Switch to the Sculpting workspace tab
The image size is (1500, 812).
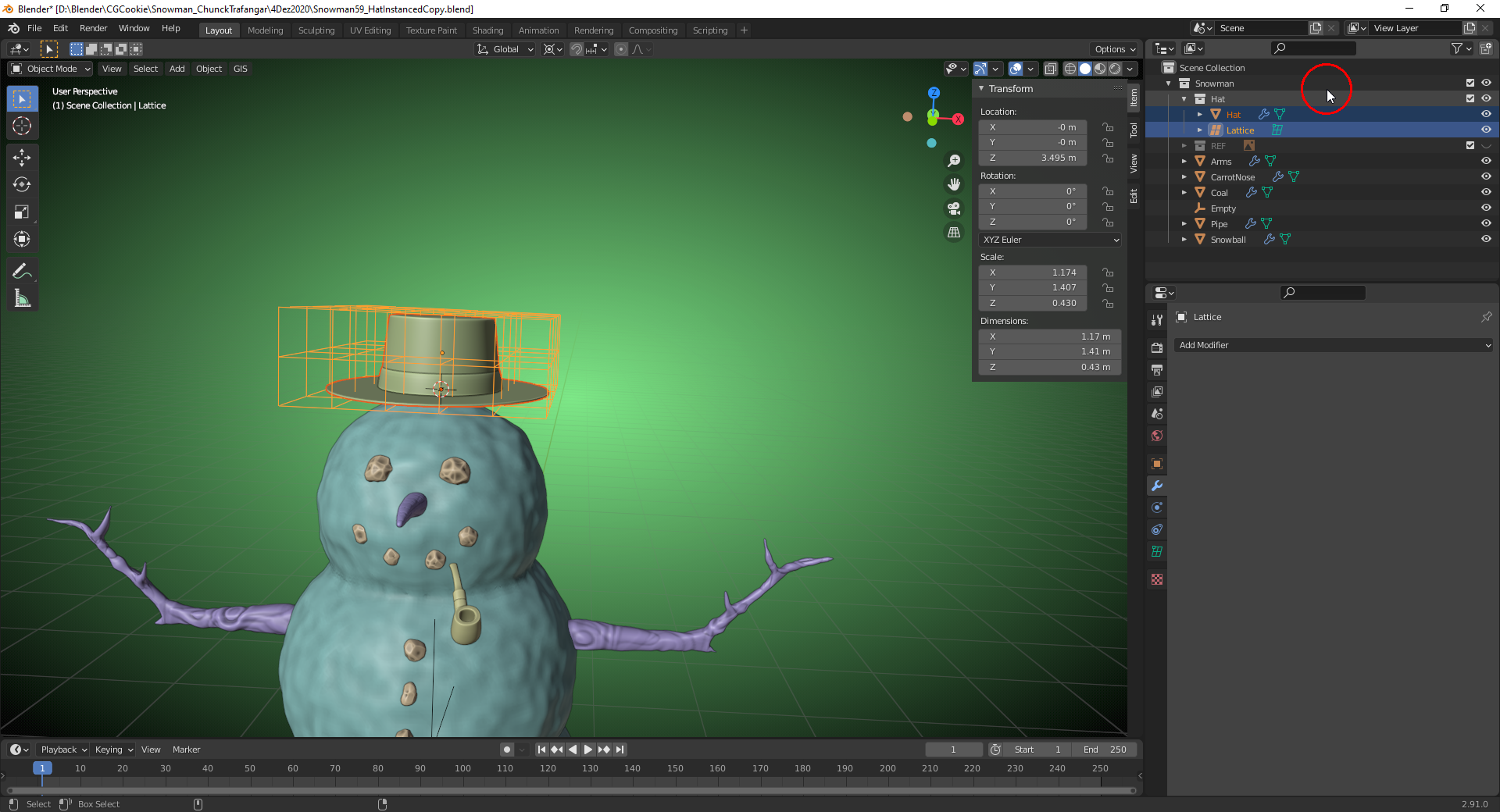click(x=316, y=30)
